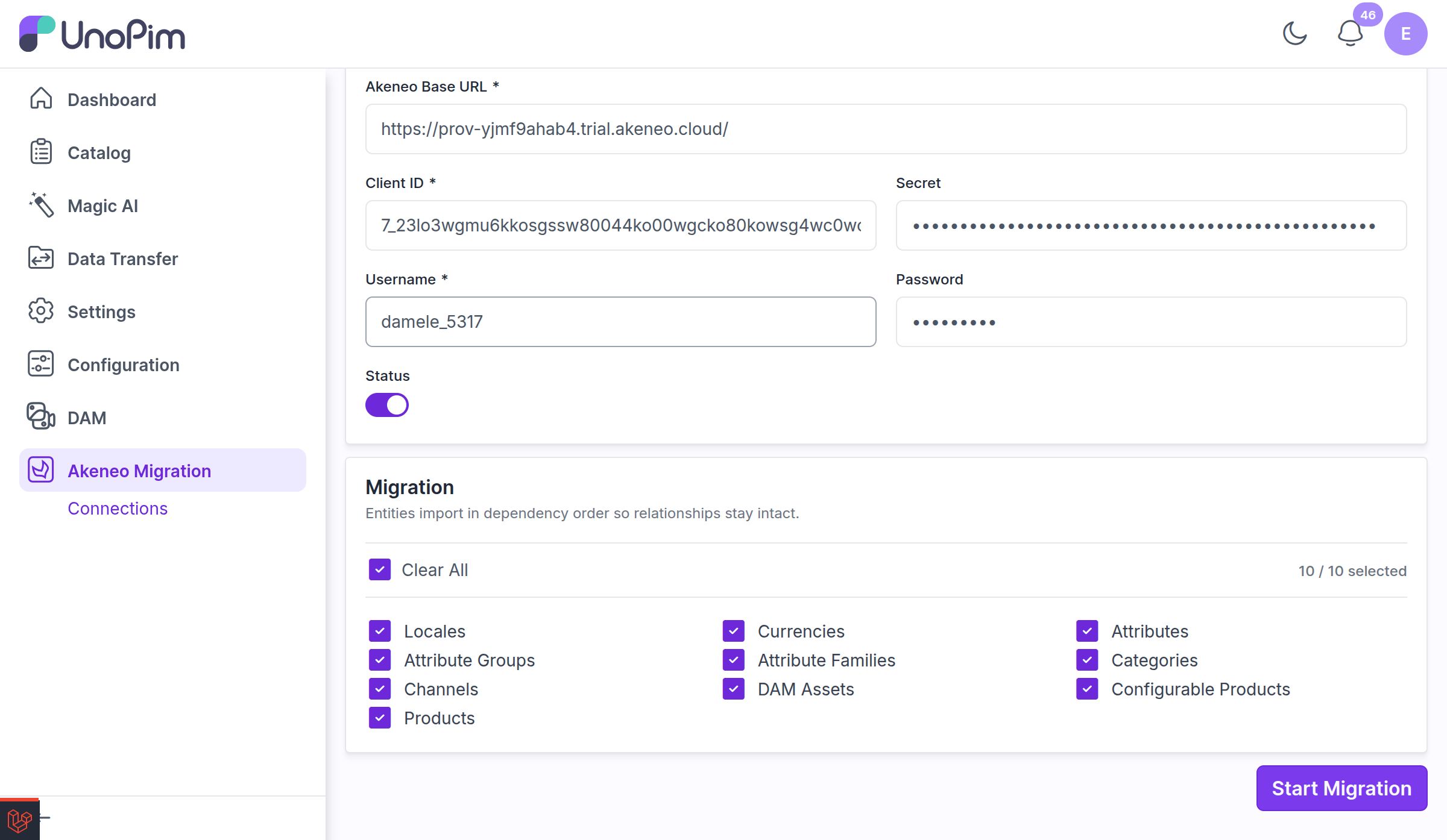Click the 'Entities import in dependency order' description
Screen dimensions: 1447x840
[582, 513]
